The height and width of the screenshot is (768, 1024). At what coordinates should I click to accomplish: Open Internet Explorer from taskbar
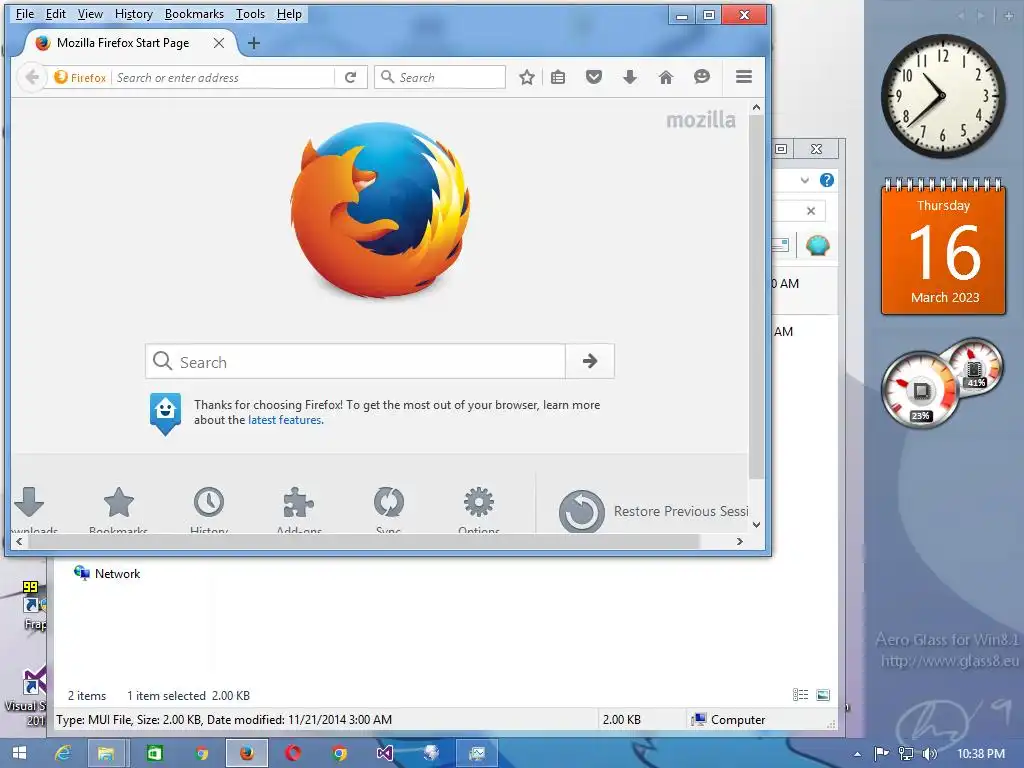click(x=63, y=753)
